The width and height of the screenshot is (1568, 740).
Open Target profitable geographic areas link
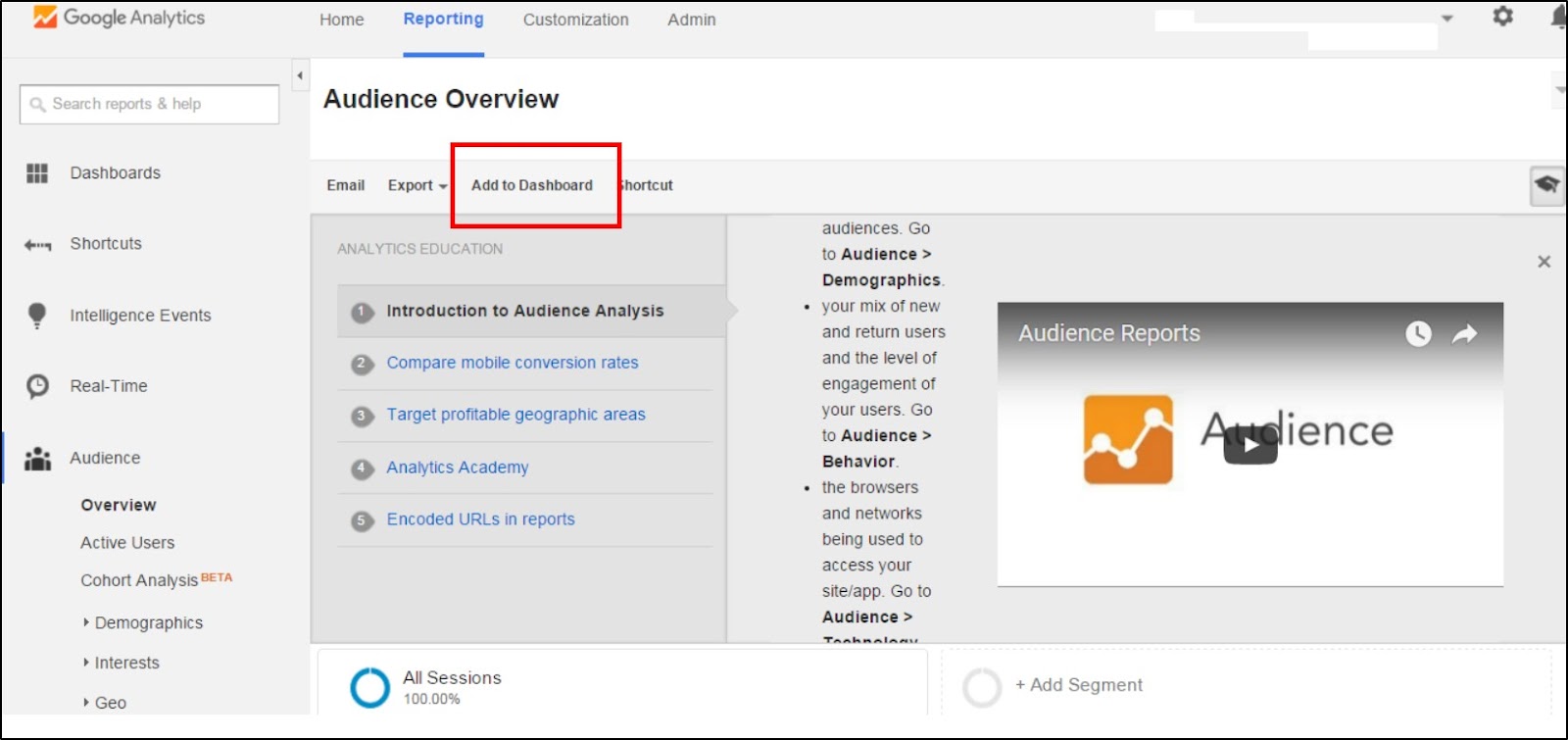516,415
